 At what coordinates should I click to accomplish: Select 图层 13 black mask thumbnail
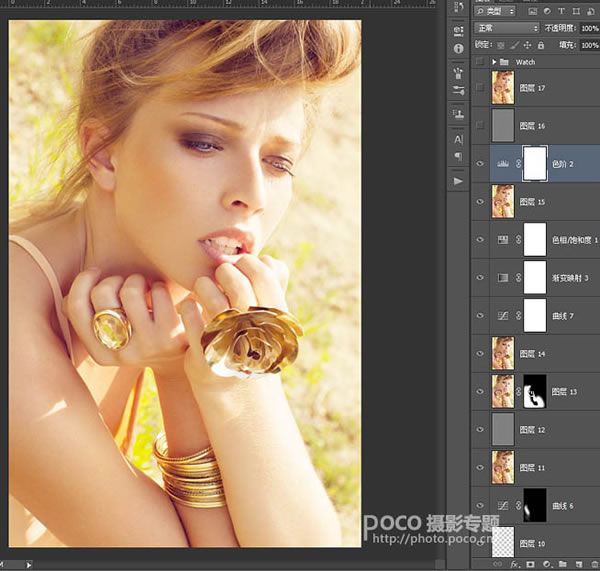[535, 392]
